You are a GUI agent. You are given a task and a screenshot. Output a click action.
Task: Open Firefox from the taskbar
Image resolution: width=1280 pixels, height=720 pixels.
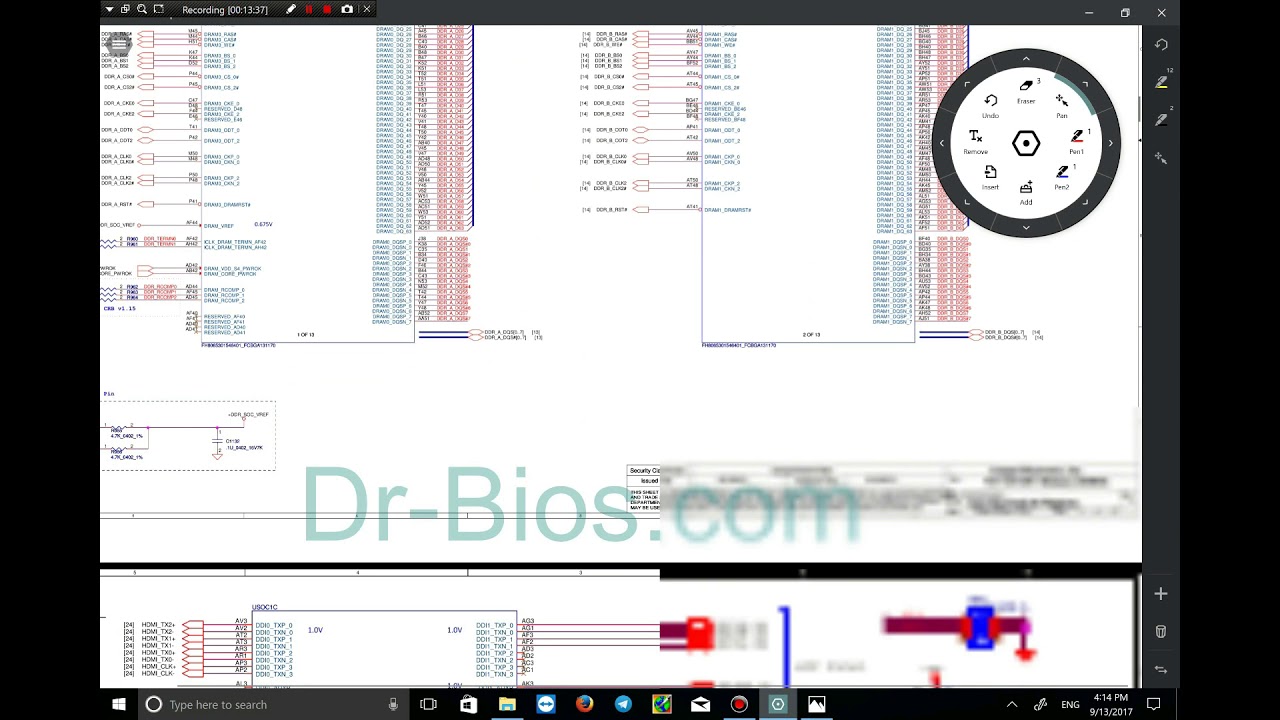(x=584, y=704)
